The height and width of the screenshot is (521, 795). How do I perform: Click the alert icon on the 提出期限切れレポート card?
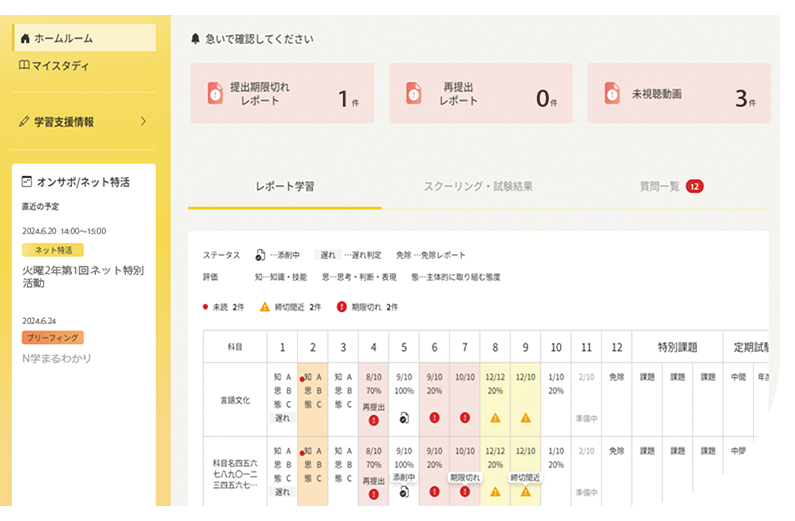coord(214,93)
